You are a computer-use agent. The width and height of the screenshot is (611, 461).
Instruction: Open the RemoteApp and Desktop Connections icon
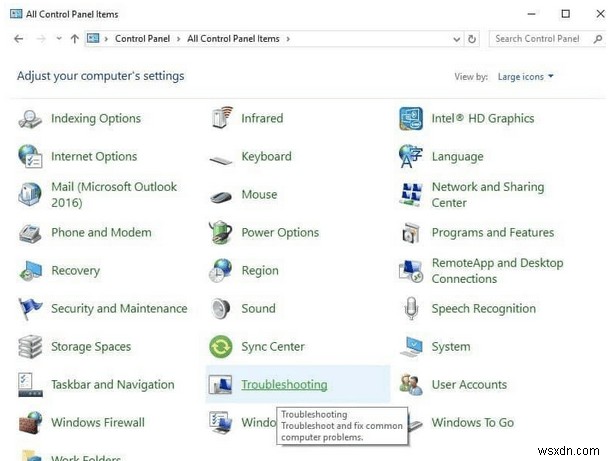(411, 271)
